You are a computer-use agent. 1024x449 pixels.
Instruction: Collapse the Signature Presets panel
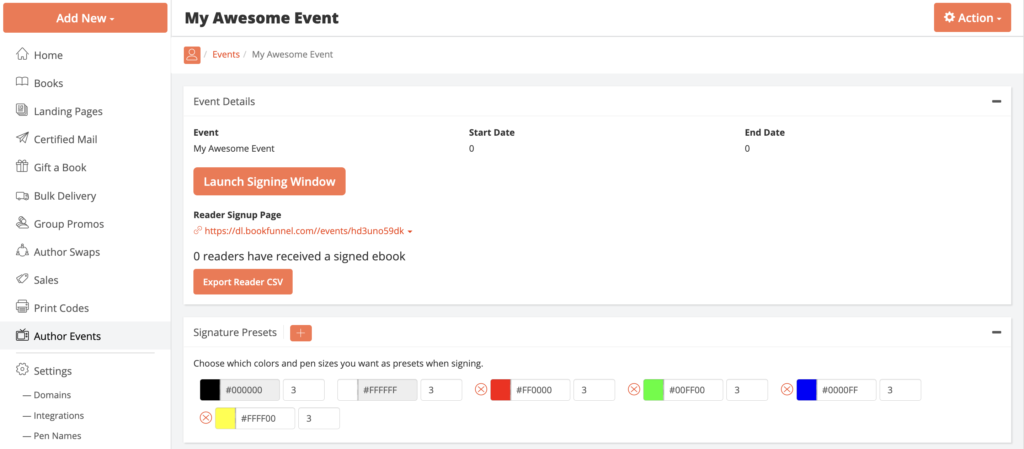pos(996,333)
